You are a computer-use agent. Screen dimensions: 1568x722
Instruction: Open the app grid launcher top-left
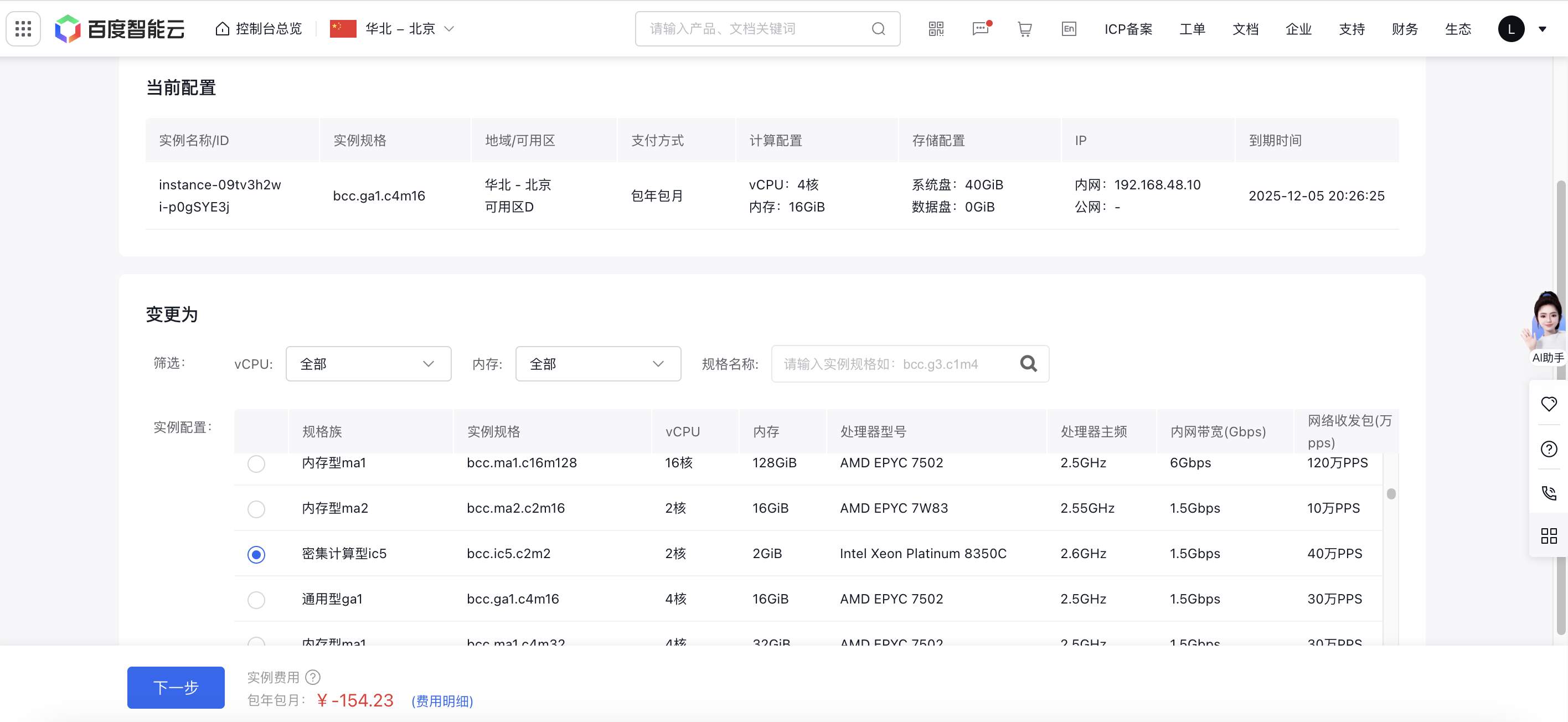(23, 29)
